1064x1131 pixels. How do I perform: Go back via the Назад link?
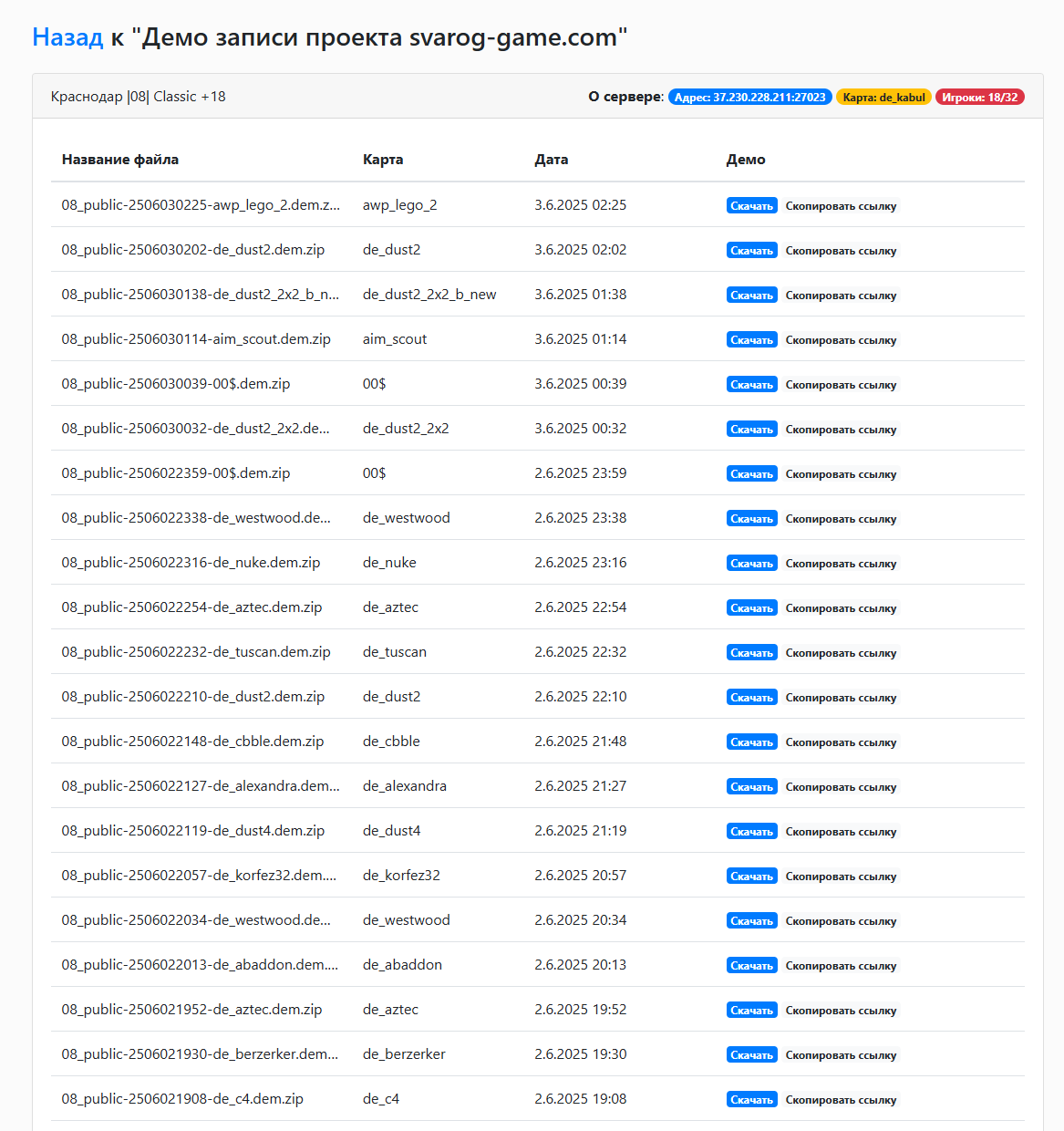click(67, 37)
